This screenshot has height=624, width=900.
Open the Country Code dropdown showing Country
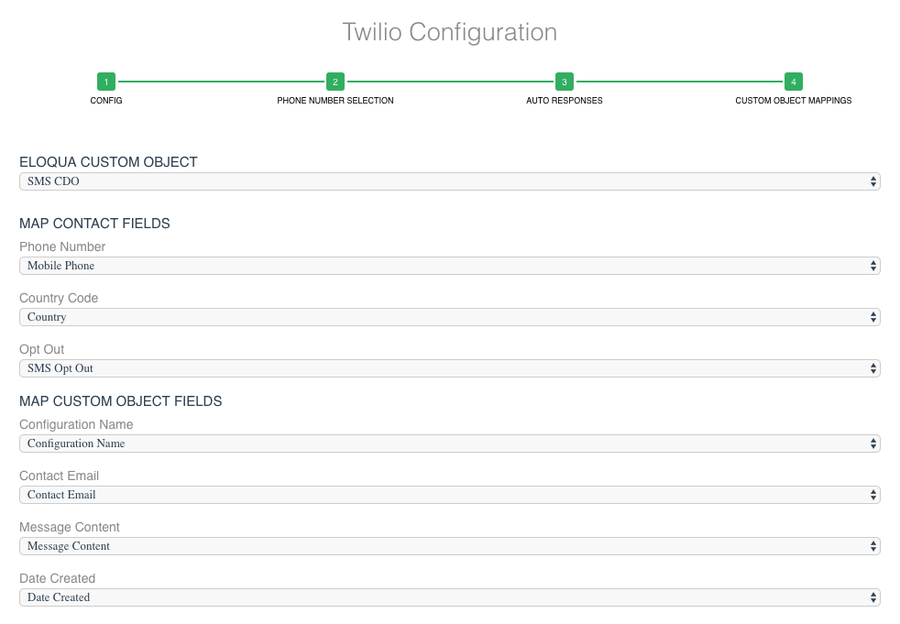point(449,317)
